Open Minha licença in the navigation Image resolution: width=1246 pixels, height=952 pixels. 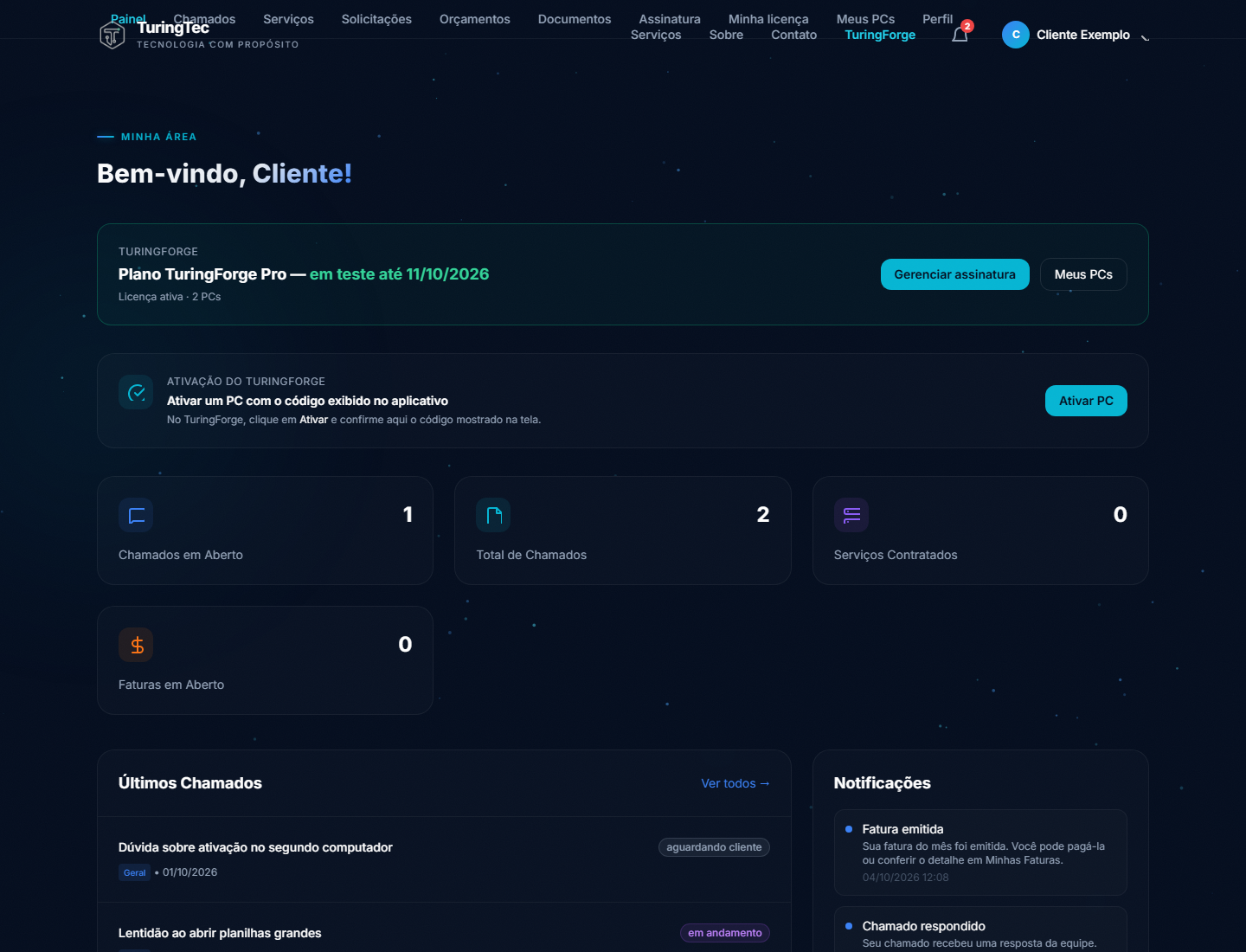click(x=768, y=19)
